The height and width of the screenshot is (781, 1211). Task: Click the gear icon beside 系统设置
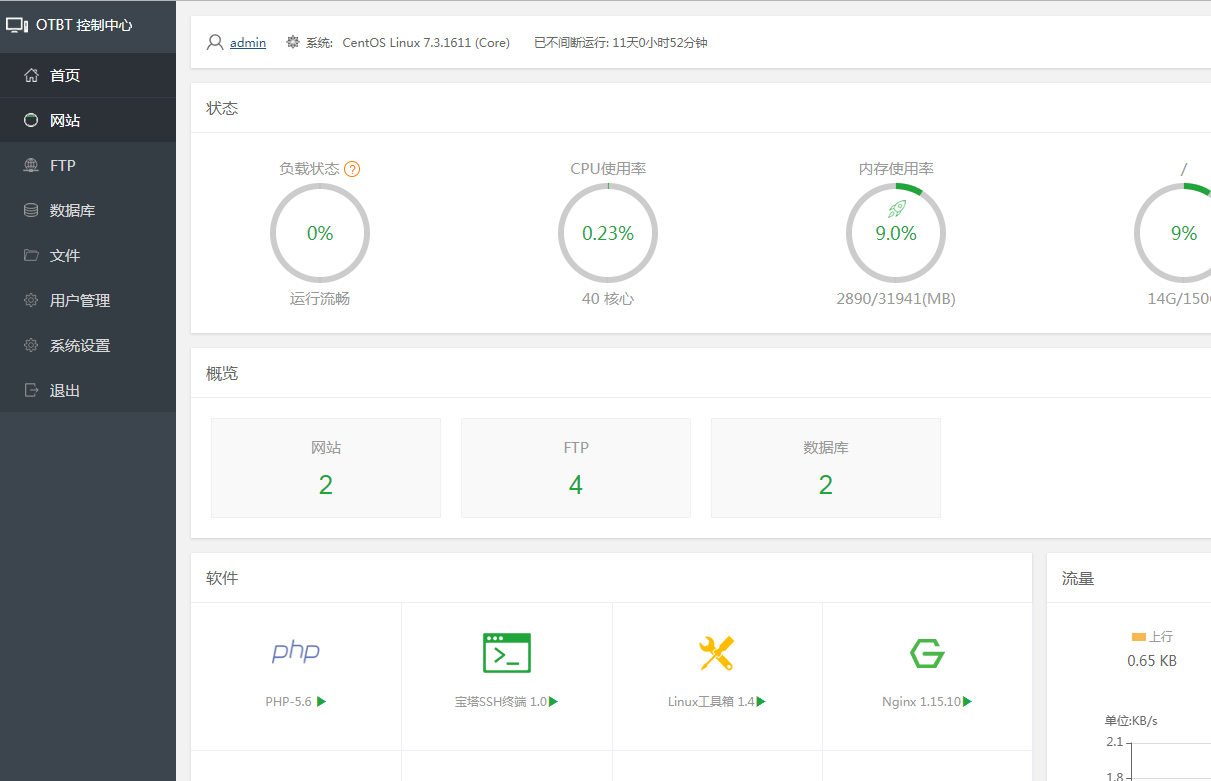pyautogui.click(x=31, y=345)
